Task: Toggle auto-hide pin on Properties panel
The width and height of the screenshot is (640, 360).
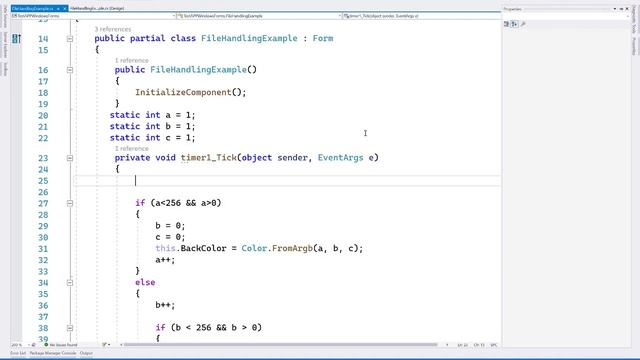Action: [x=621, y=9]
